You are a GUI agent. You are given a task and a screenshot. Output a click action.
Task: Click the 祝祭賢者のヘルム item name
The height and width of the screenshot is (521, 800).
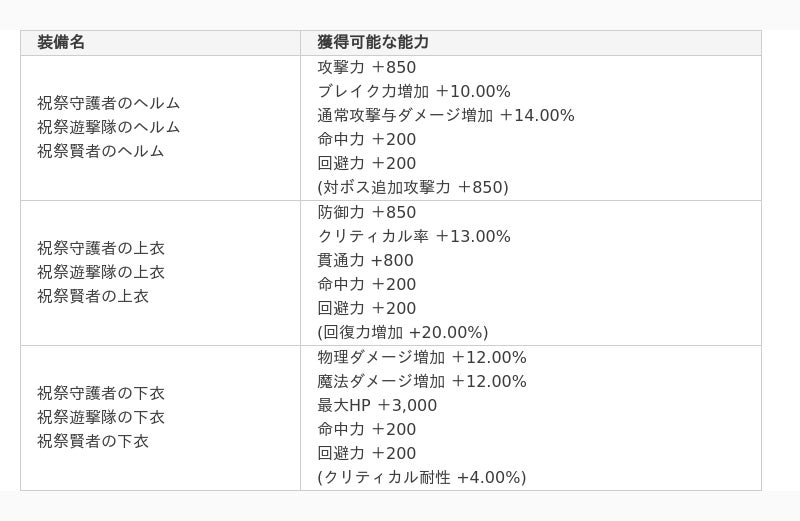tap(101, 151)
